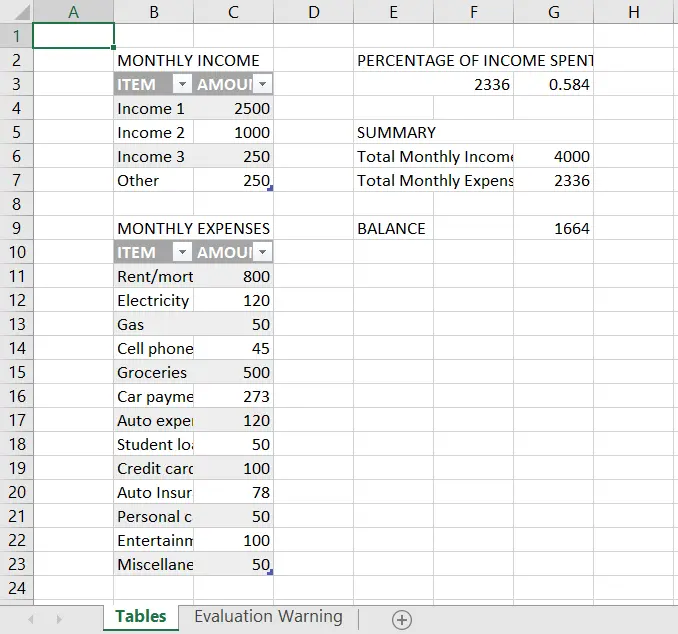Select the Auto Insurance cell
The image size is (678, 634).
click(154, 492)
